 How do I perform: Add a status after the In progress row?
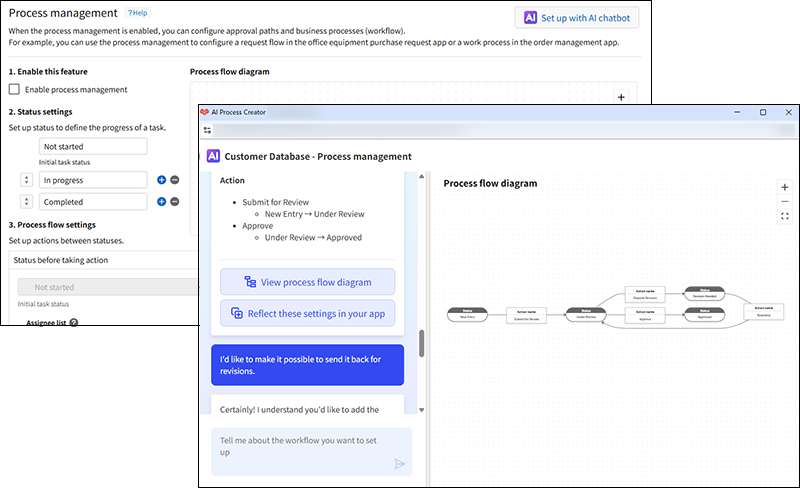pyautogui.click(x=161, y=180)
